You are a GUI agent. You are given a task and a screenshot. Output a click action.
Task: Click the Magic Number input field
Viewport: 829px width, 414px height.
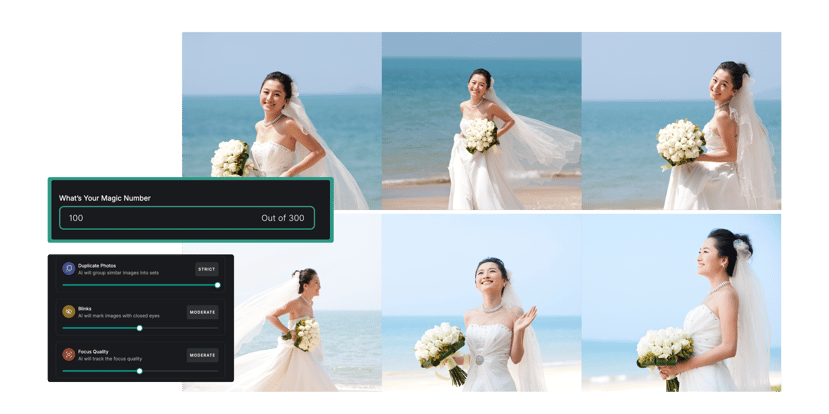click(187, 218)
